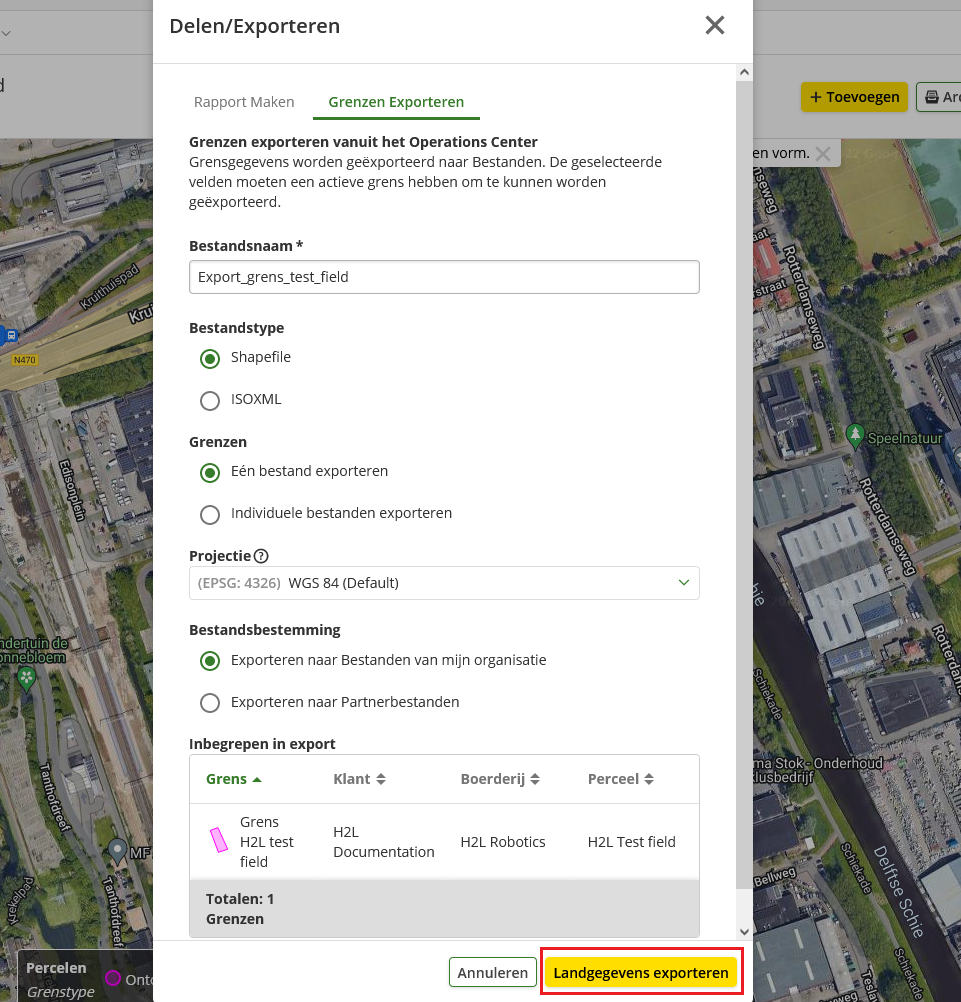Click the pink boundary shape icon

(x=217, y=841)
